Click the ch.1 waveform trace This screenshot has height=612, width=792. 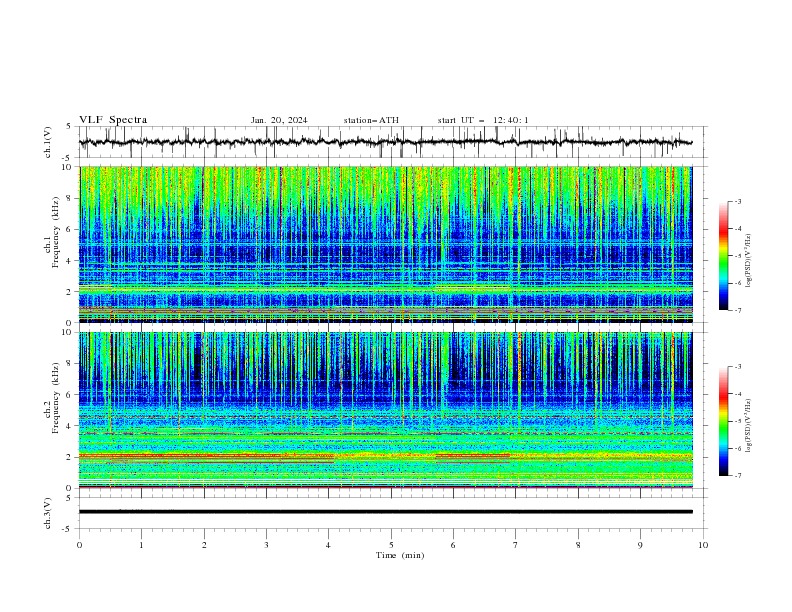(x=385, y=142)
